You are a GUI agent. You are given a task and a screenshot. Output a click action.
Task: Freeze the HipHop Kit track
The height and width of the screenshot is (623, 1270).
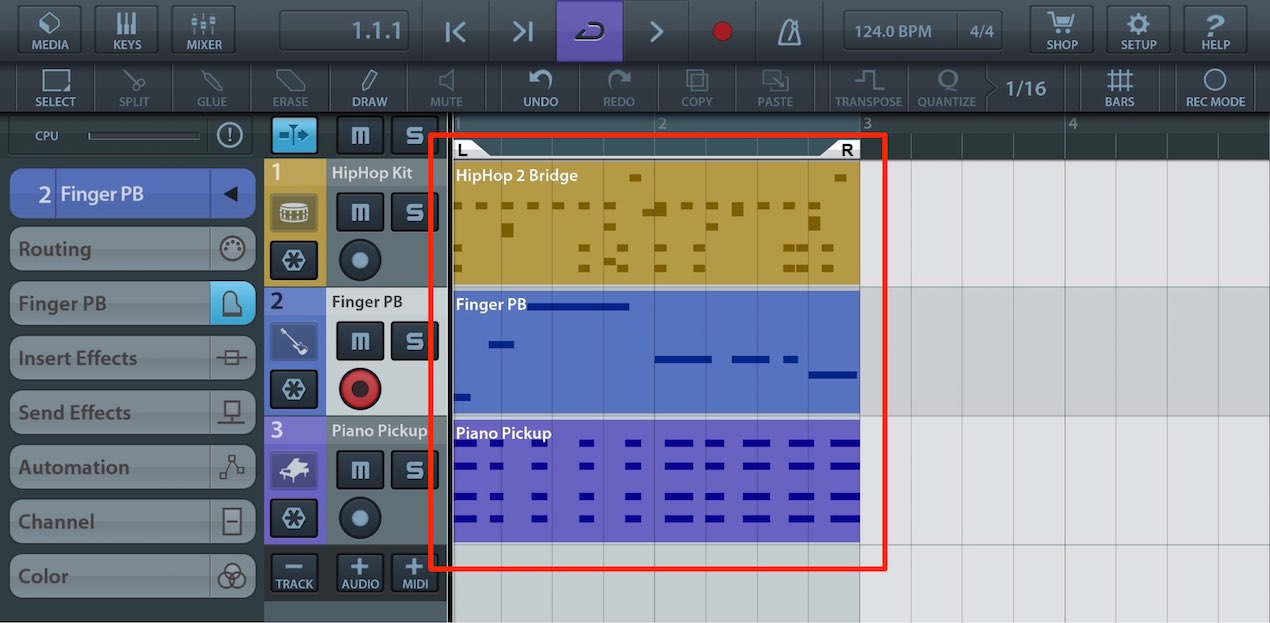tap(294, 261)
